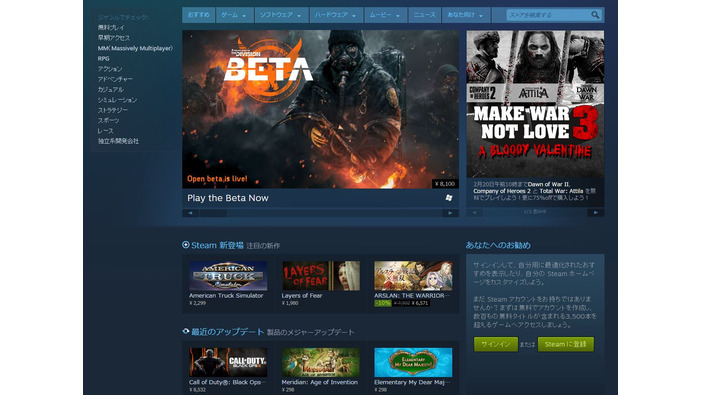Click the 最近のアップデート section icon
The image size is (702, 395).
186,331
